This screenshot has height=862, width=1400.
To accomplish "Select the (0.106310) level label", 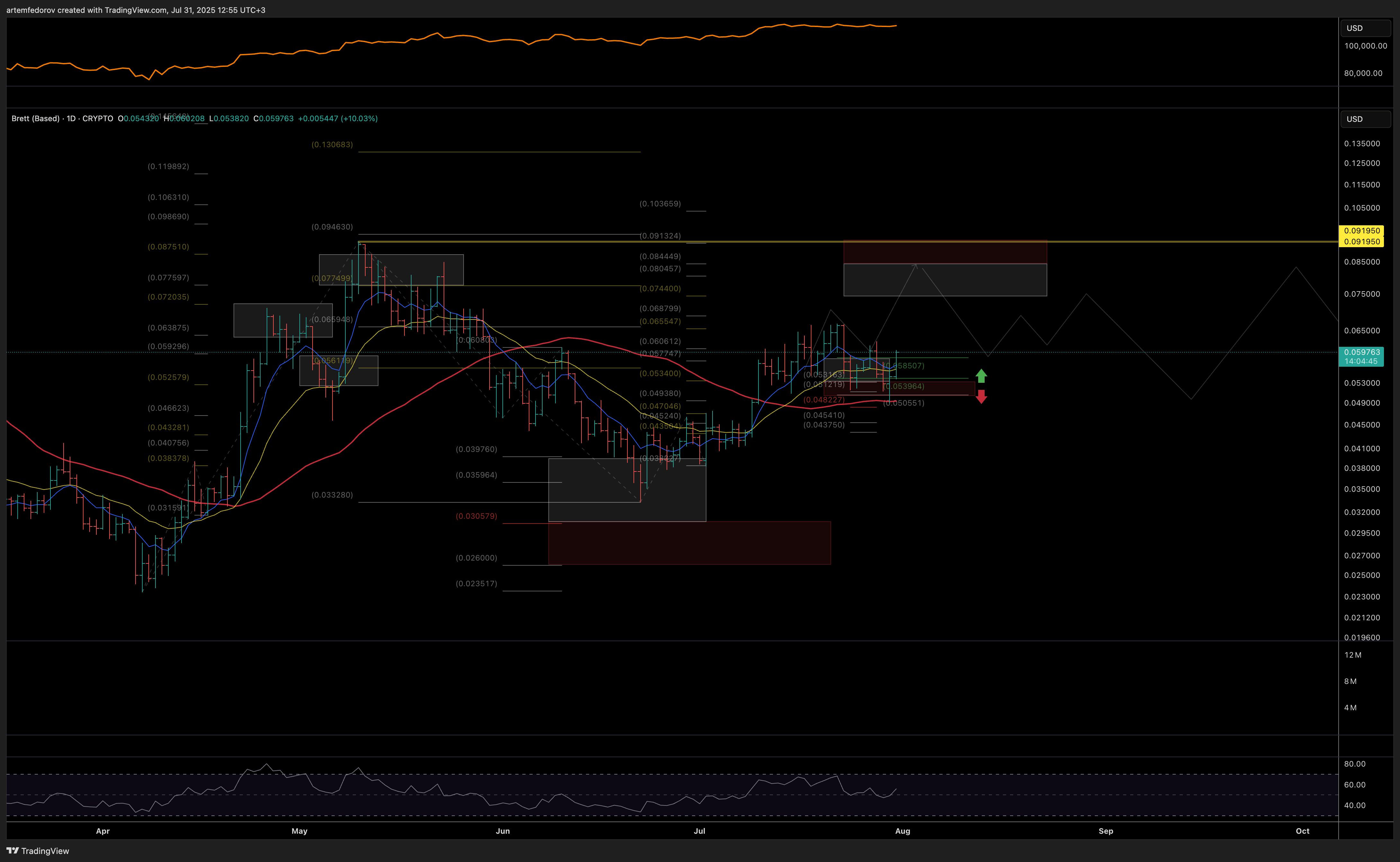I will (x=168, y=197).
